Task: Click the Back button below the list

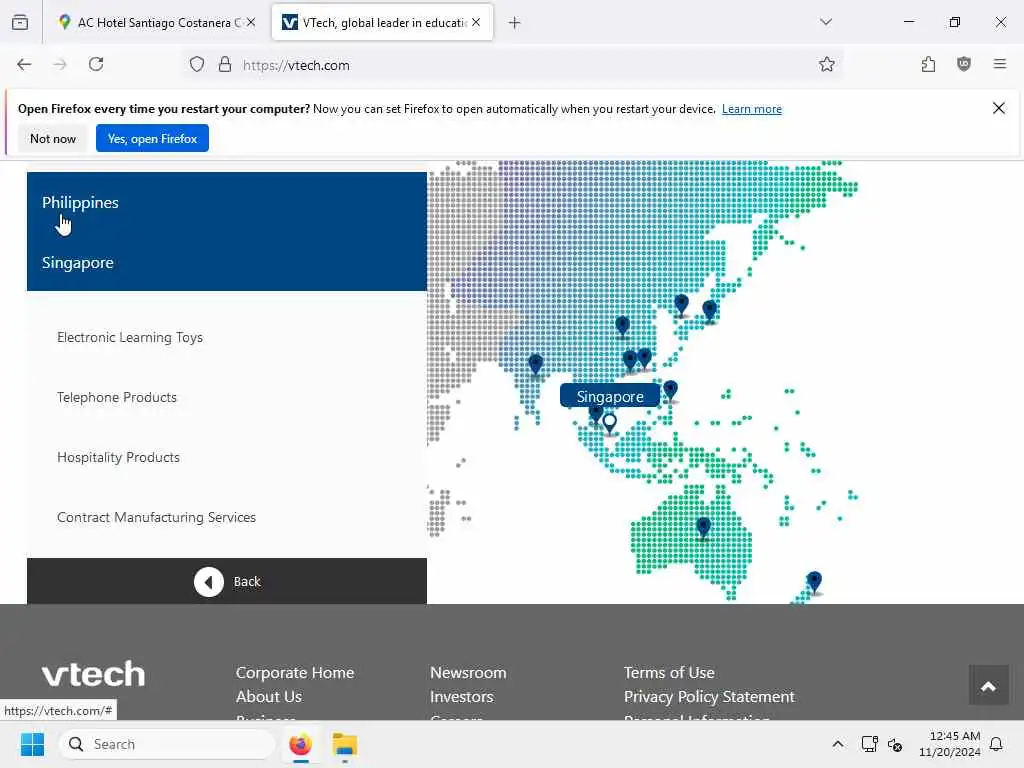Action: [227, 581]
